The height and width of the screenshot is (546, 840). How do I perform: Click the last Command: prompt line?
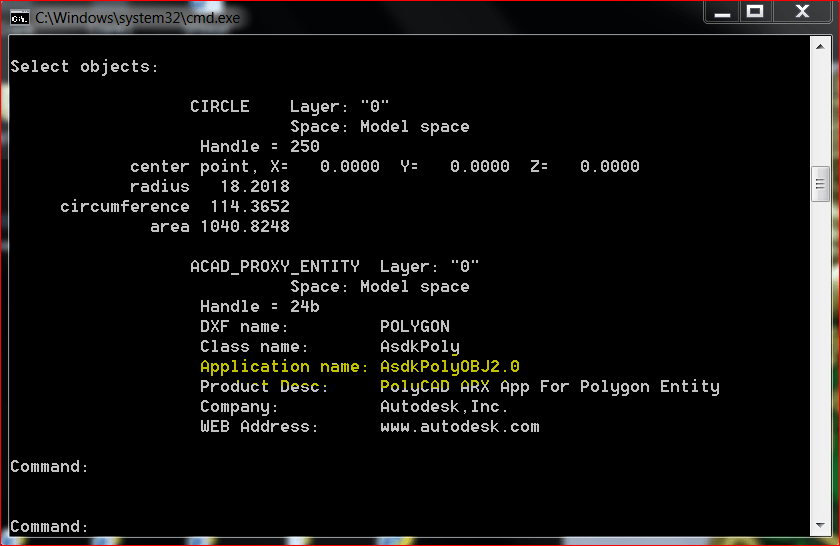(49, 526)
